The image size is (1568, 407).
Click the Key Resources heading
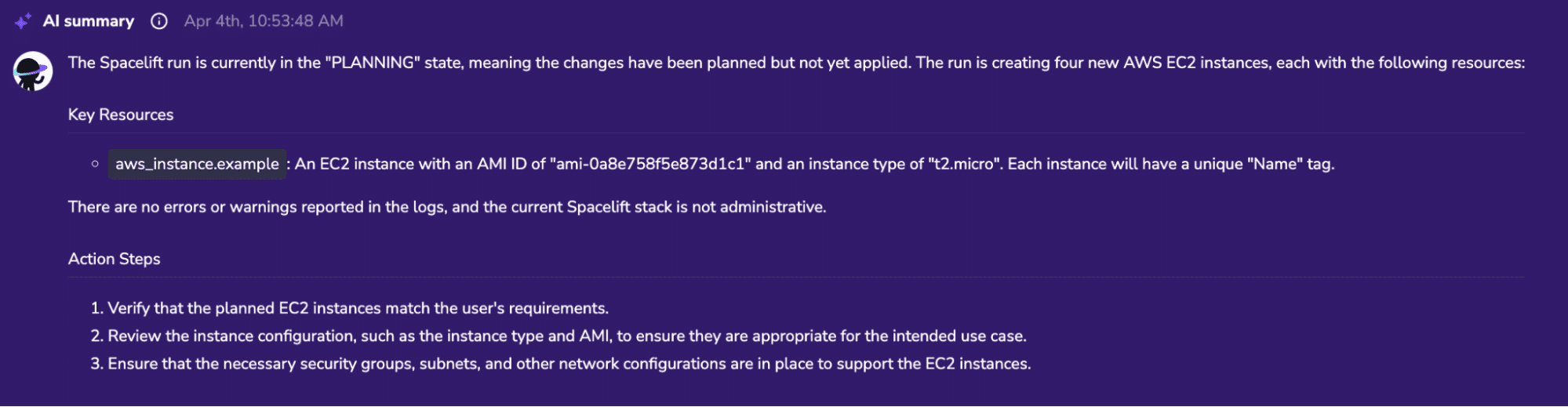click(x=121, y=114)
